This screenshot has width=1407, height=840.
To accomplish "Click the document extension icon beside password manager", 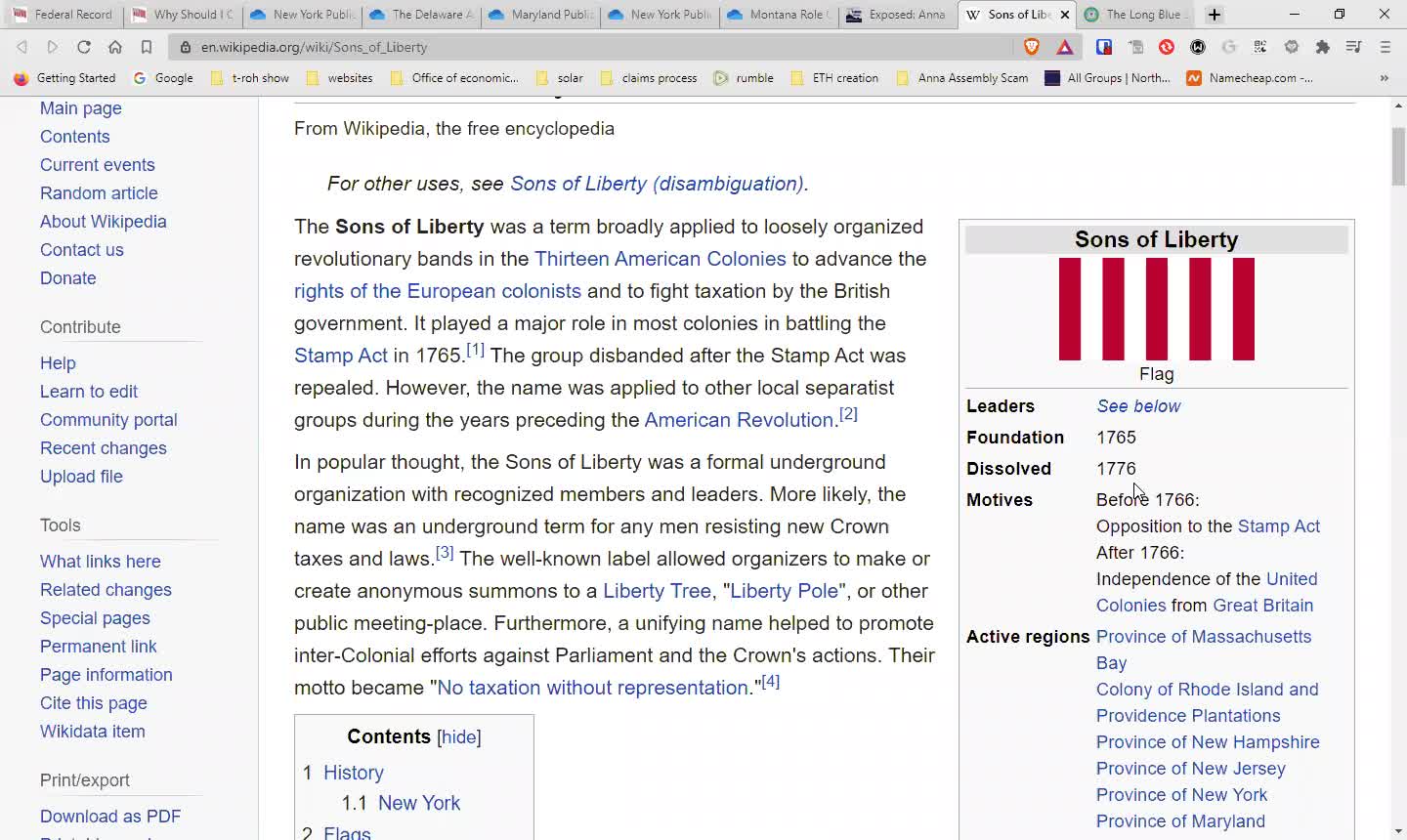I will [x=1135, y=47].
